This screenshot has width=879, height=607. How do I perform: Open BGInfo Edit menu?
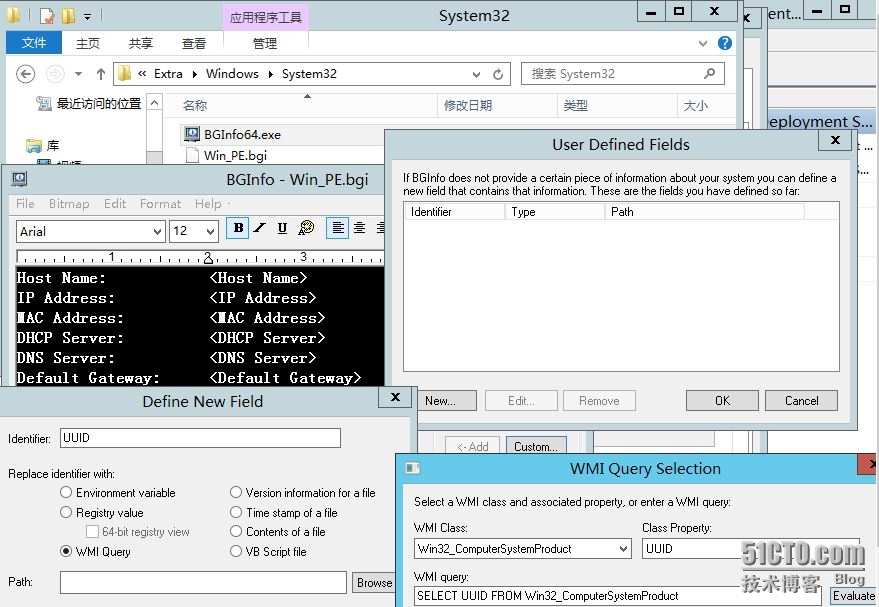pos(114,203)
